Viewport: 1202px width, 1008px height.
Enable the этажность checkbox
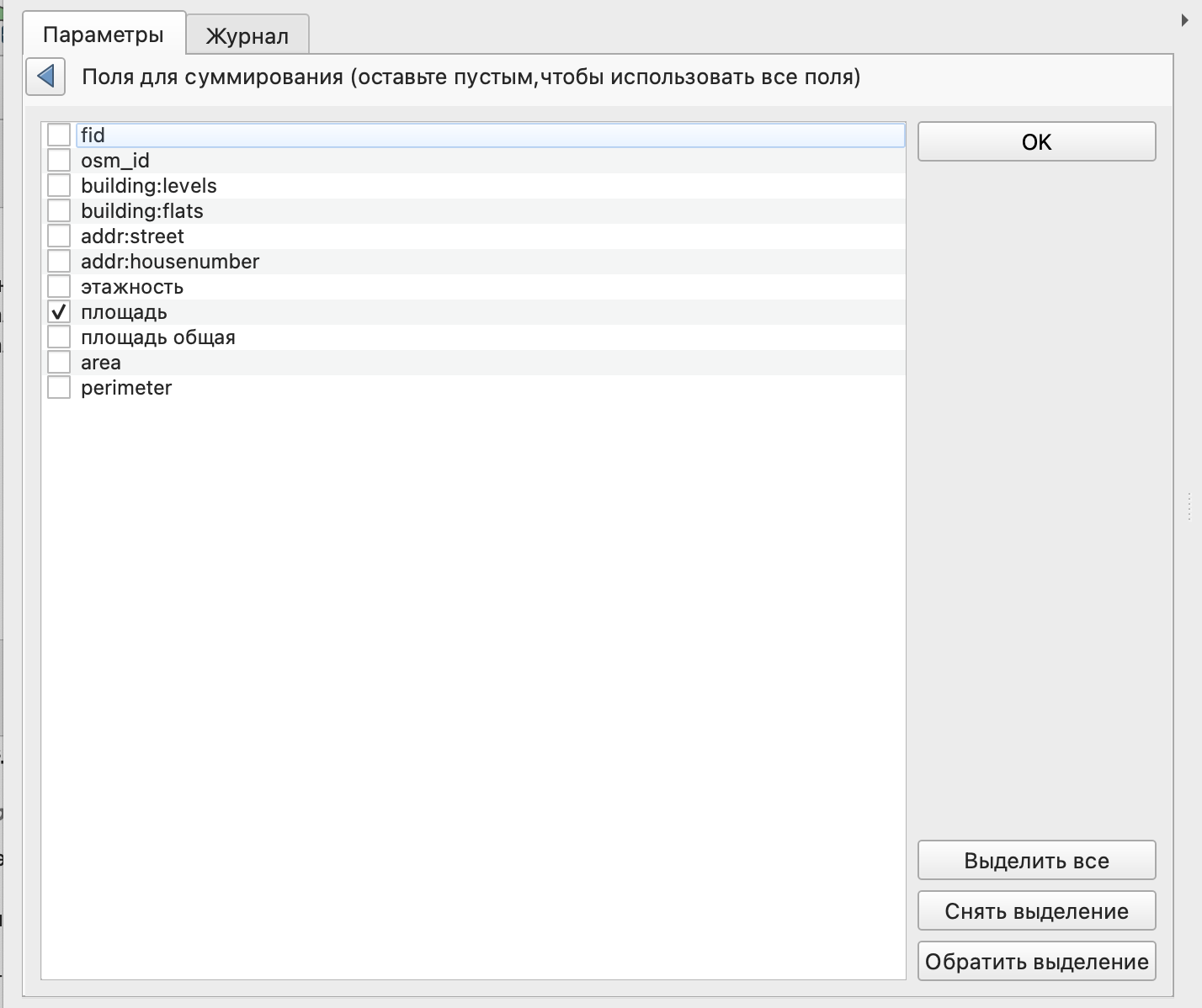click(x=59, y=286)
